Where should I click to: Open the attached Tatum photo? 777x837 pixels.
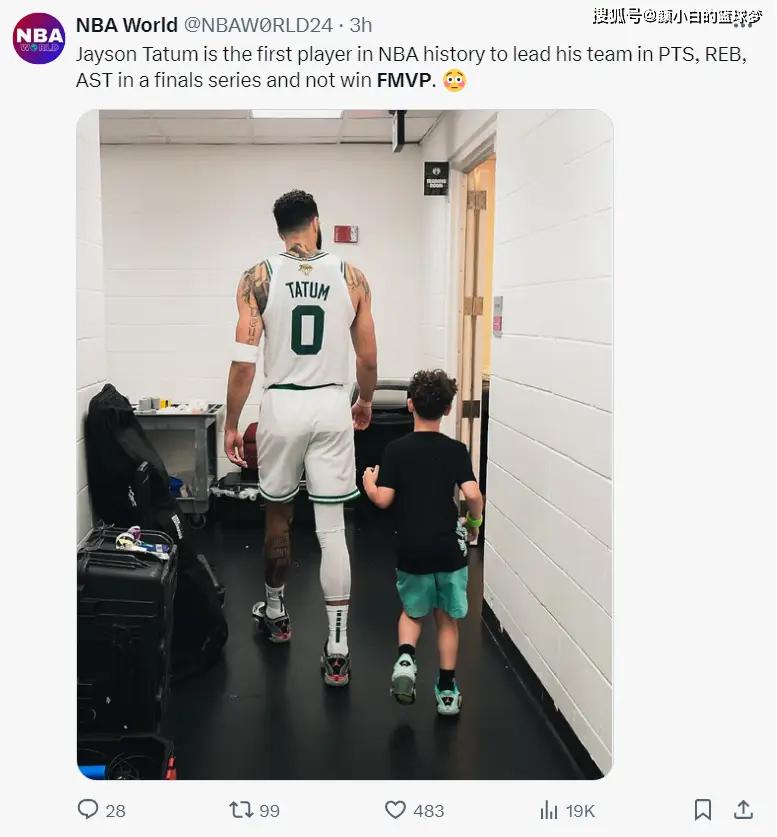tap(345, 444)
